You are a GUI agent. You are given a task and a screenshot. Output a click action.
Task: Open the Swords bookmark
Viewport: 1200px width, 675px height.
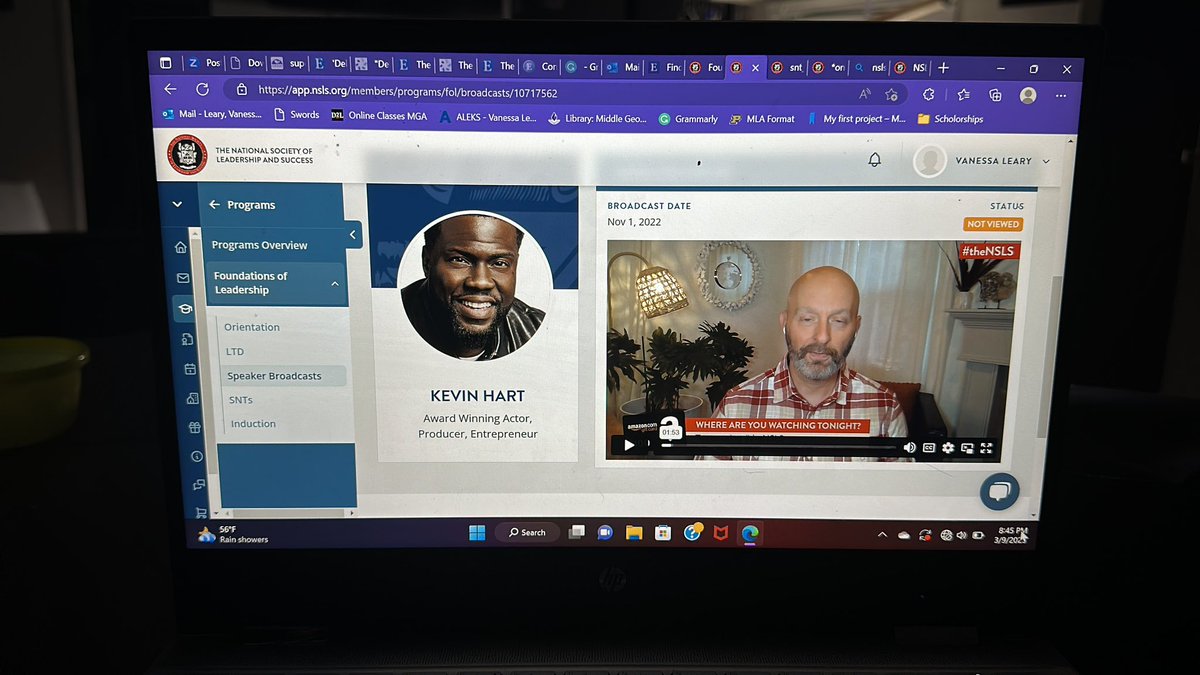[297, 115]
